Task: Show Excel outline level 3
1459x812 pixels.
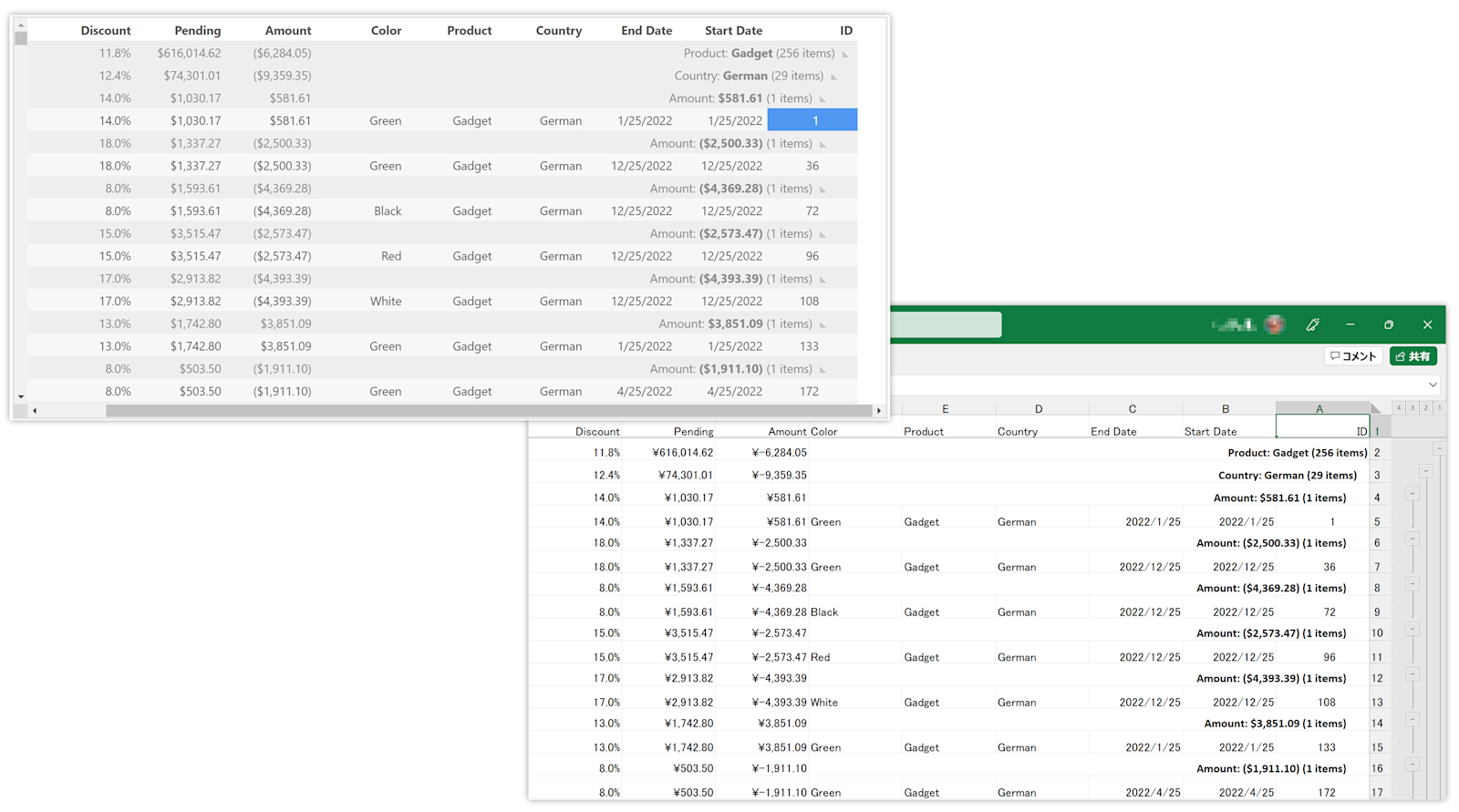Action: point(1412,408)
